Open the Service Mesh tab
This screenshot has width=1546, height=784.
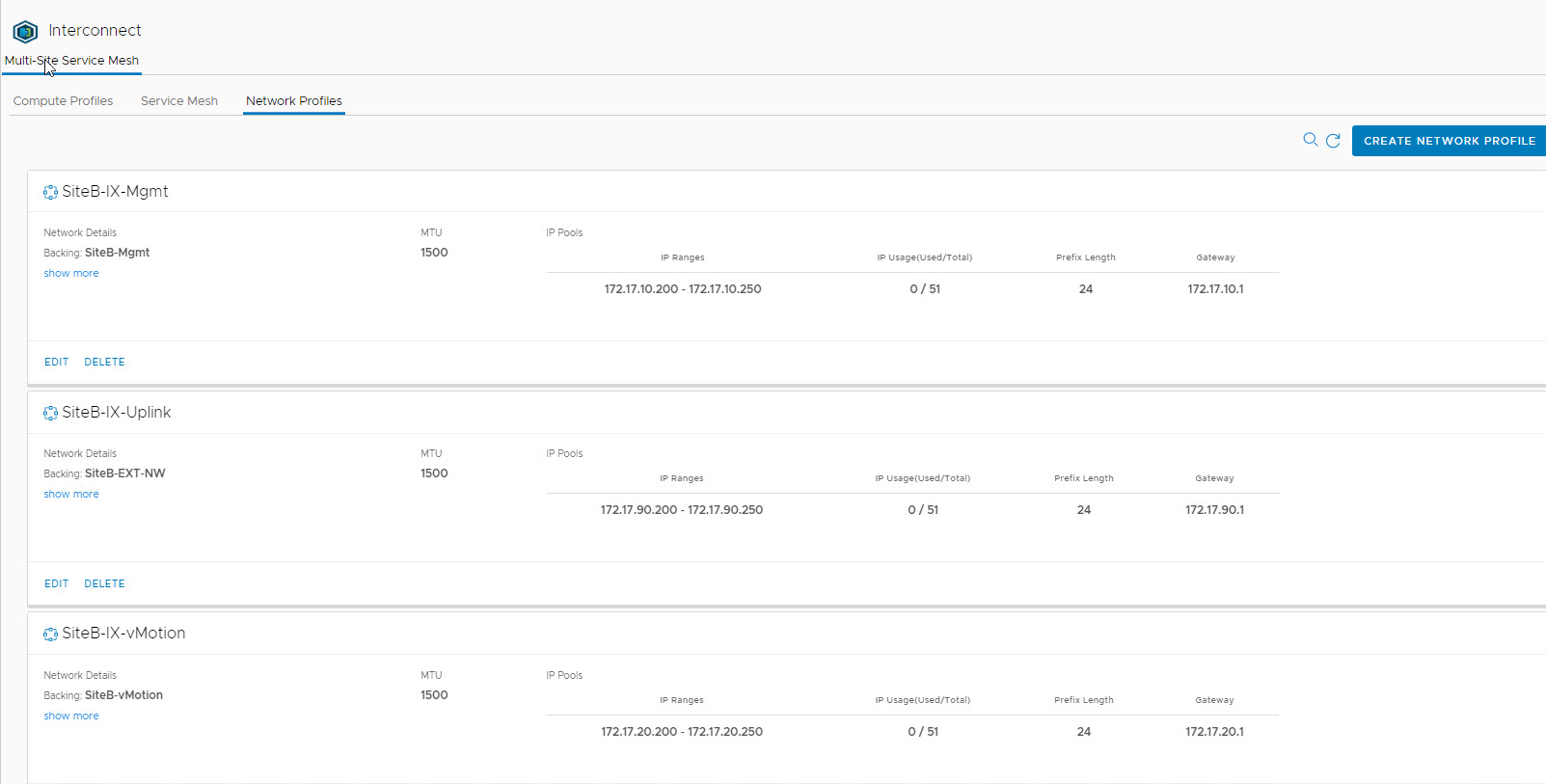(179, 101)
